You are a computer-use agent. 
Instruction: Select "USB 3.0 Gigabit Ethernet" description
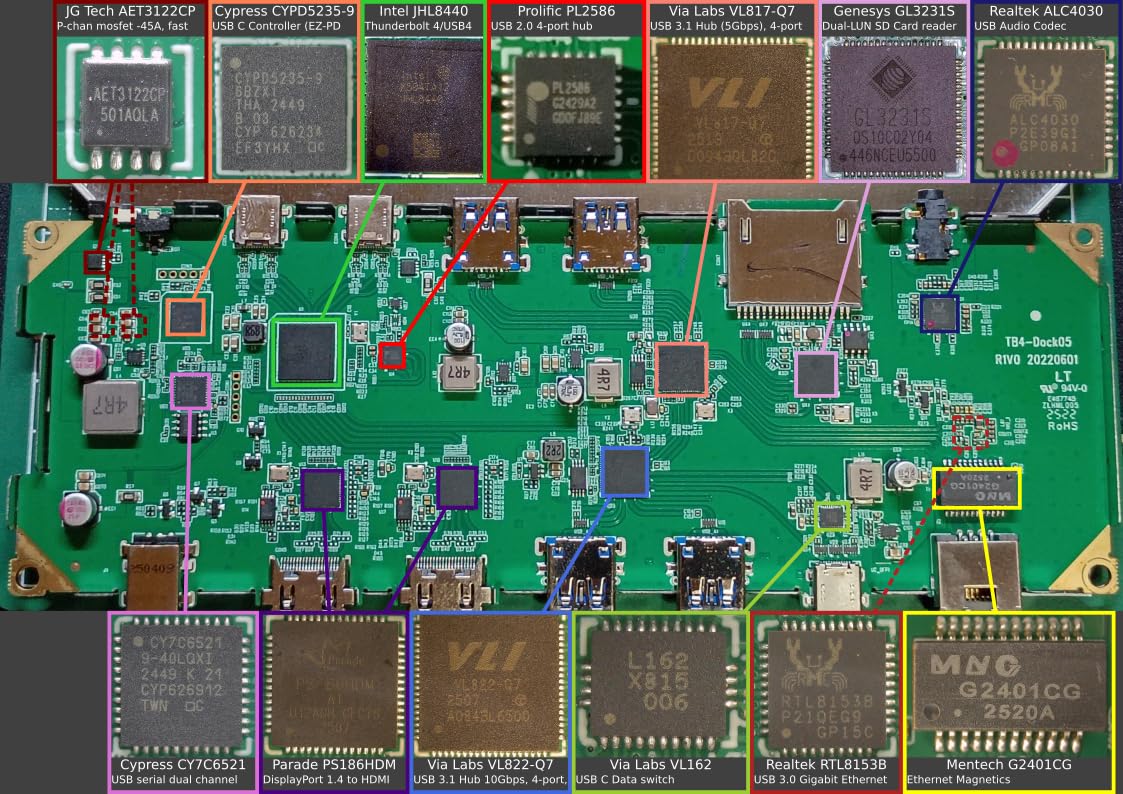820,780
